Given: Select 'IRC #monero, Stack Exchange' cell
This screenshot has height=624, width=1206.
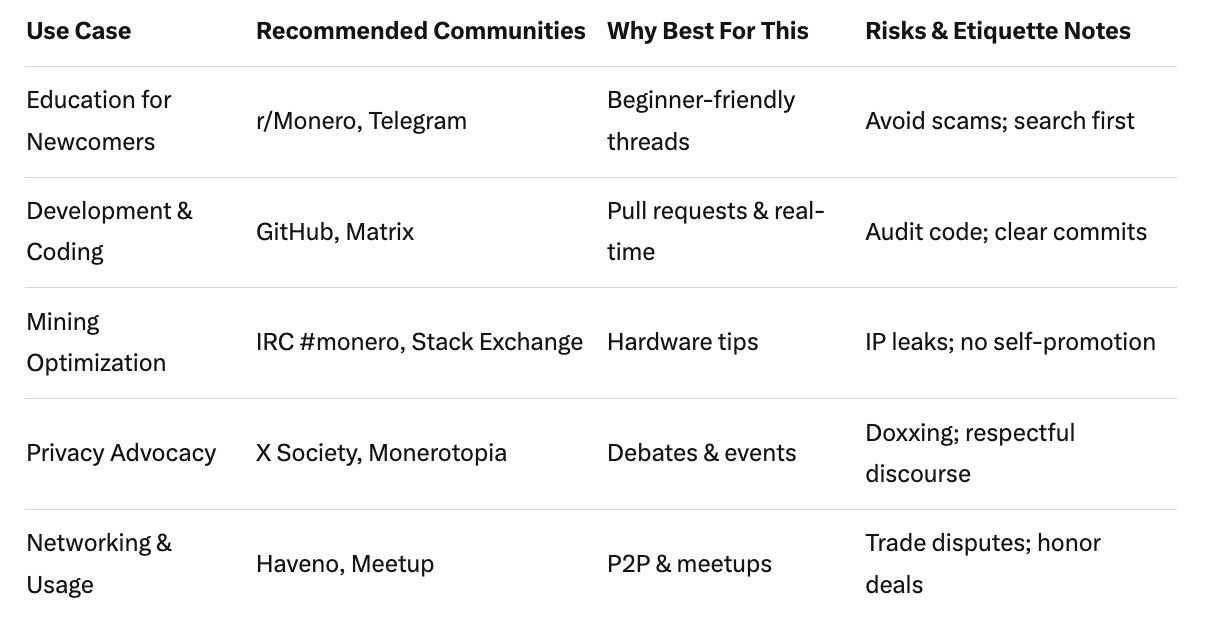Looking at the screenshot, I should coord(419,342).
